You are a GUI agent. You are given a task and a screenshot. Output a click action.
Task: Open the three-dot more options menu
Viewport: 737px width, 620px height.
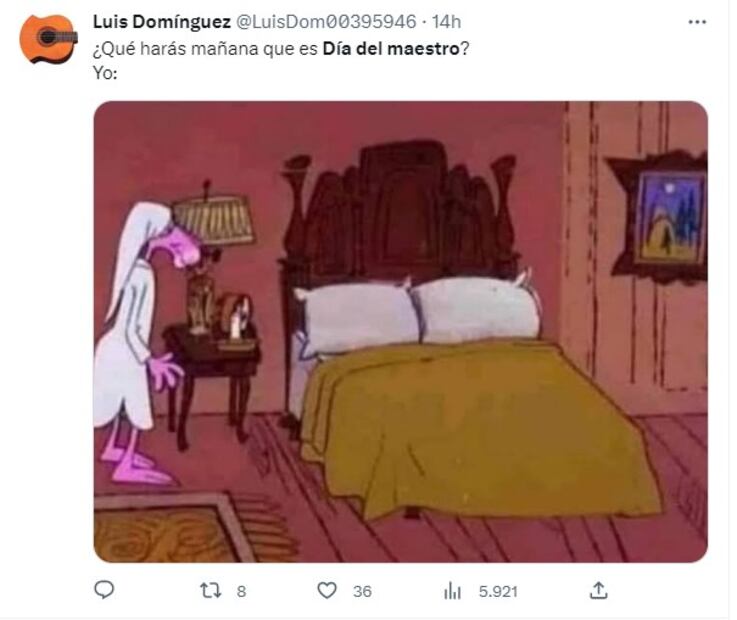coord(697,22)
